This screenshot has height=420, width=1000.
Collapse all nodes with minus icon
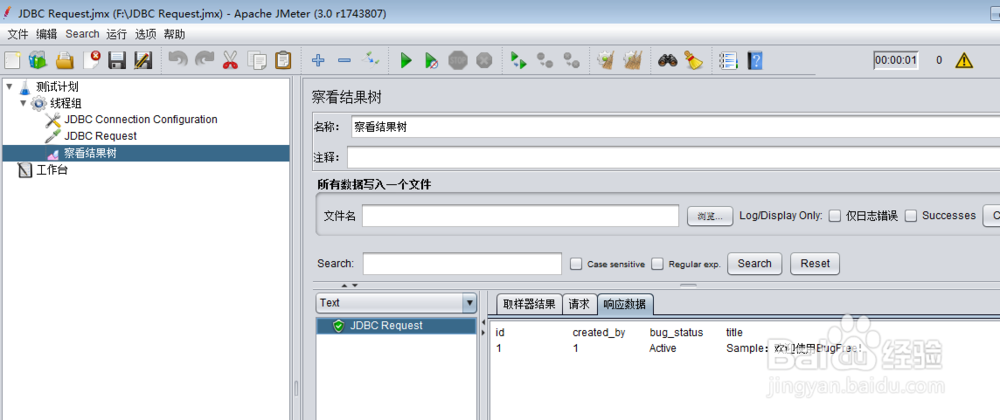click(x=344, y=61)
